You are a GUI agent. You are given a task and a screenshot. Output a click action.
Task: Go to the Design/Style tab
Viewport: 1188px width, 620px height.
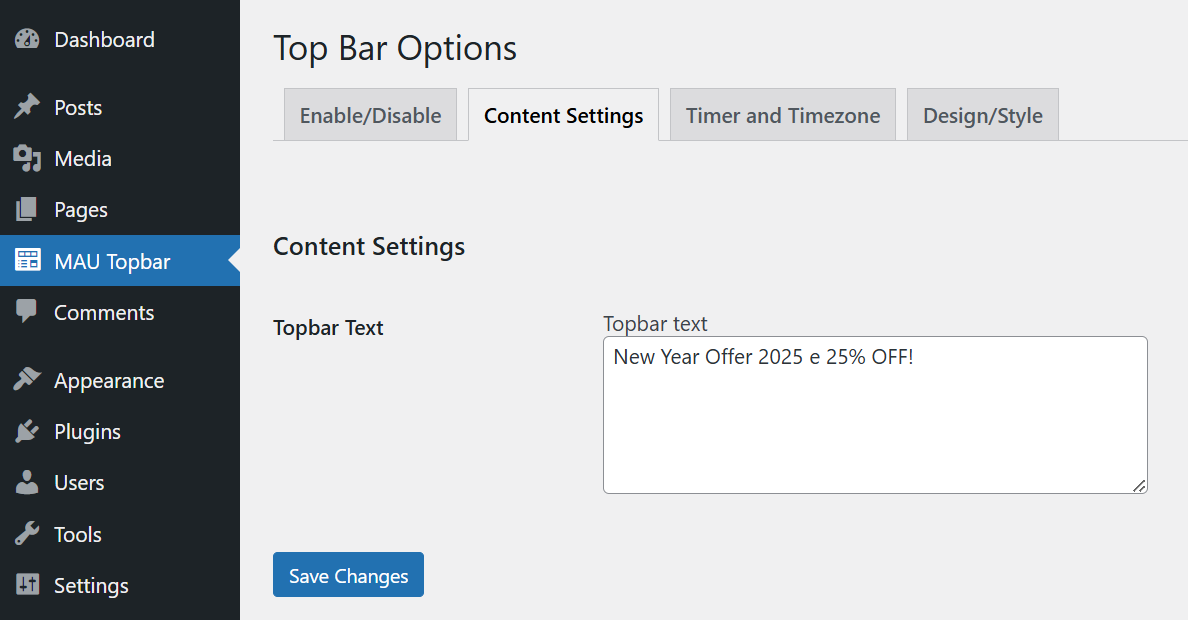[x=982, y=116]
